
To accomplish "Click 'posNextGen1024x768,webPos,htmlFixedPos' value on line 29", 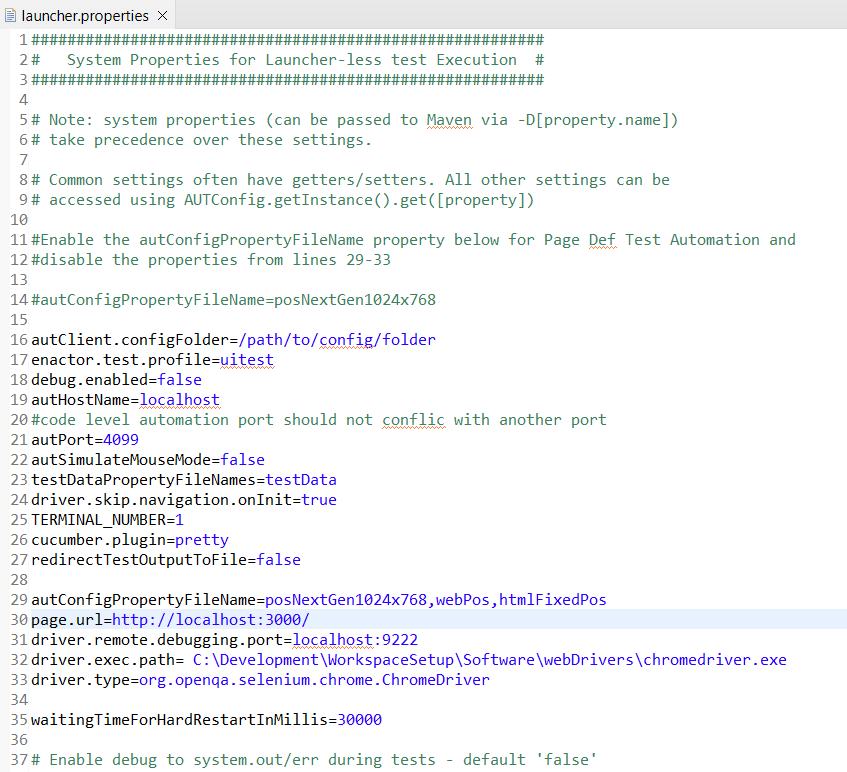I will tap(436, 600).
